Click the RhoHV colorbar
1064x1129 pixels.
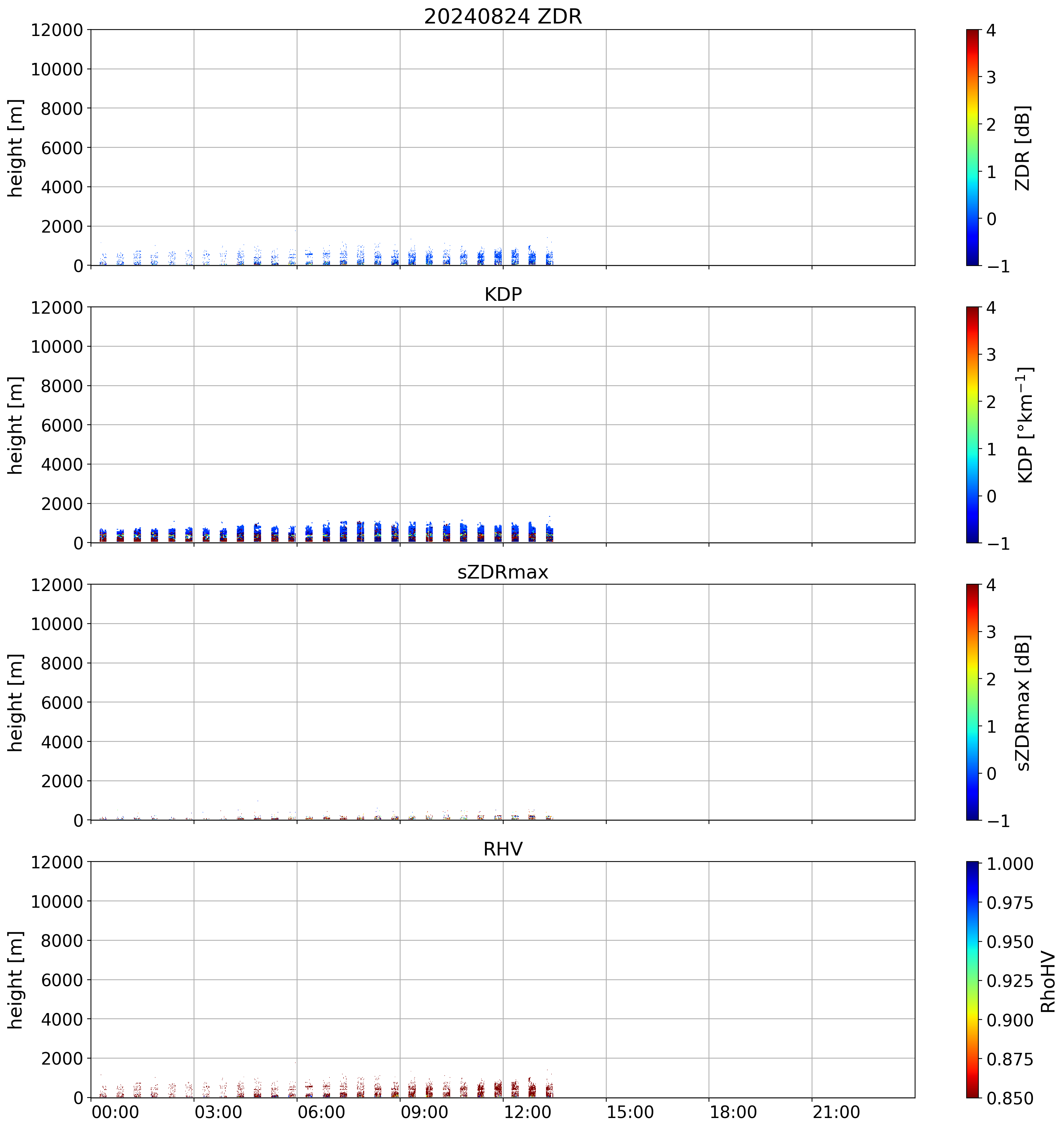tap(972, 980)
